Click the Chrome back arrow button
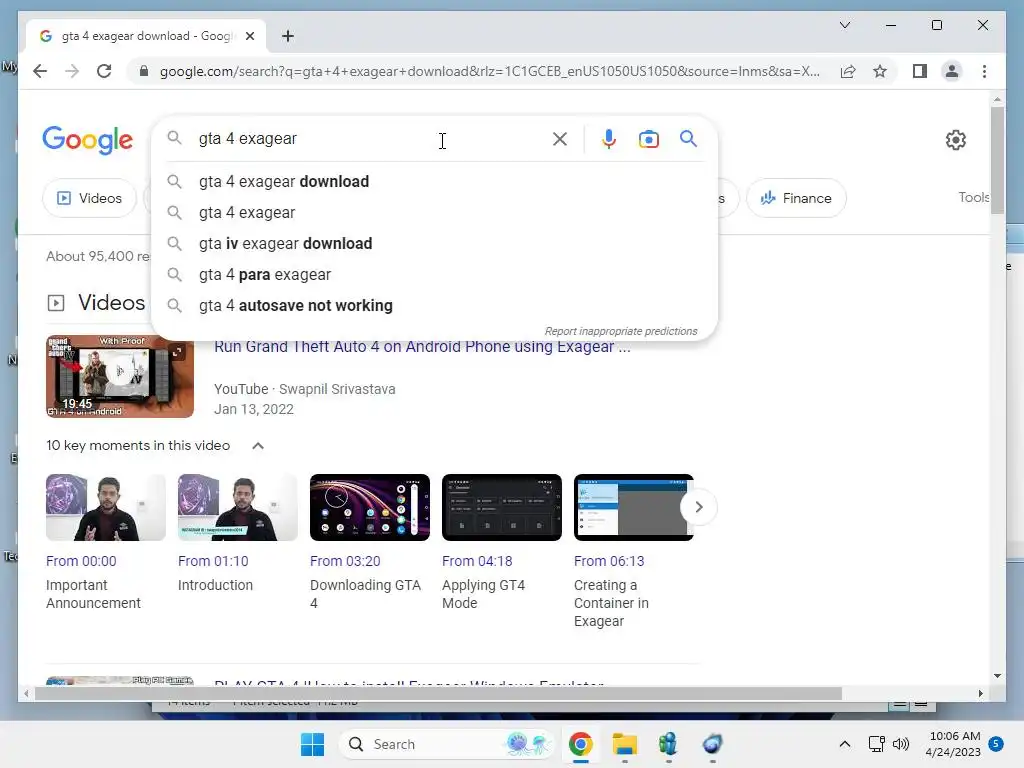This screenshot has width=1024, height=768. click(x=40, y=71)
